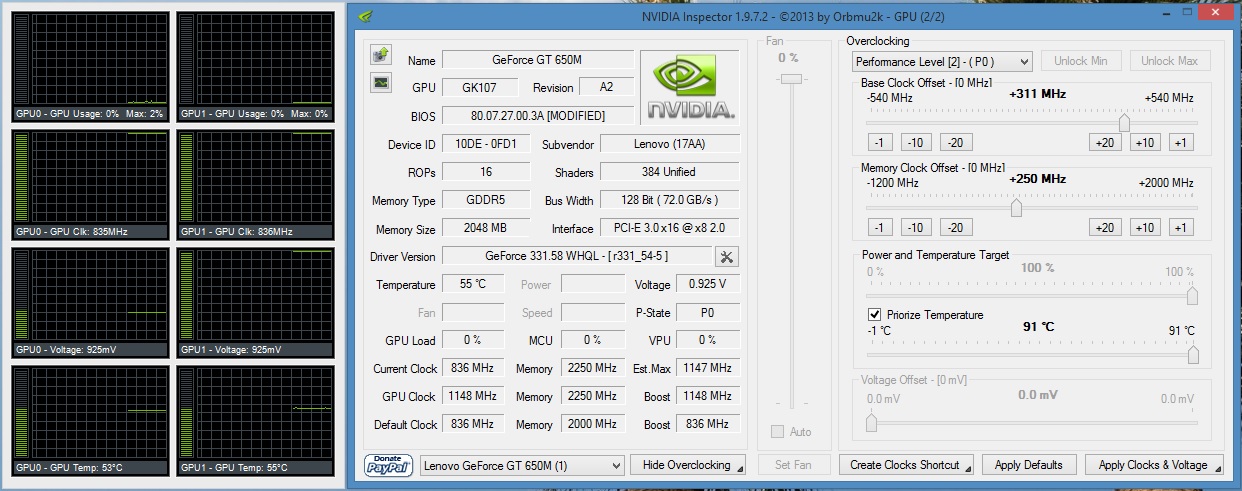
Task: Increase base clock offset by 1 MHz
Action: click(1181, 142)
